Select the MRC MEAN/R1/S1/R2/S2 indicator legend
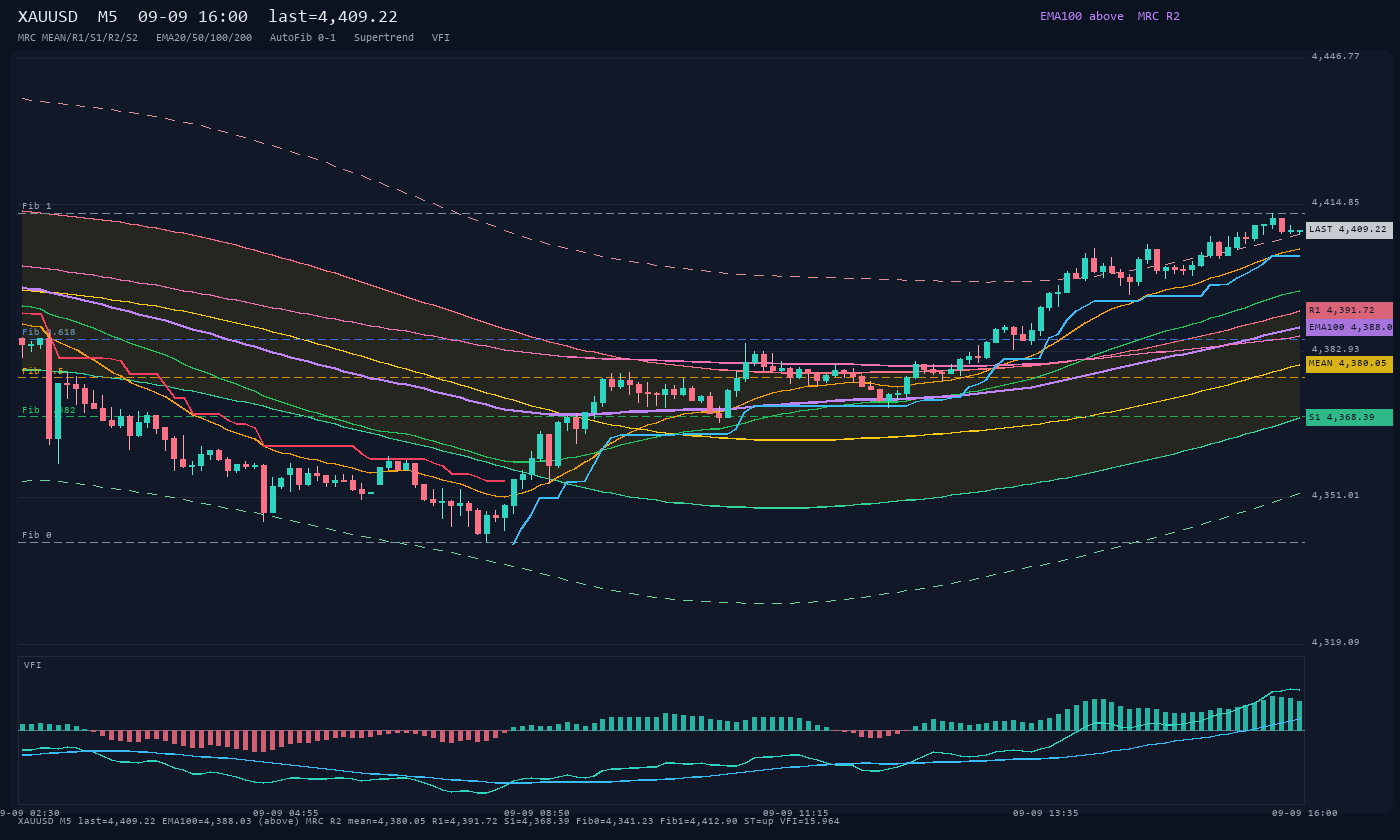Image resolution: width=1400 pixels, height=840 pixels. 78,38
